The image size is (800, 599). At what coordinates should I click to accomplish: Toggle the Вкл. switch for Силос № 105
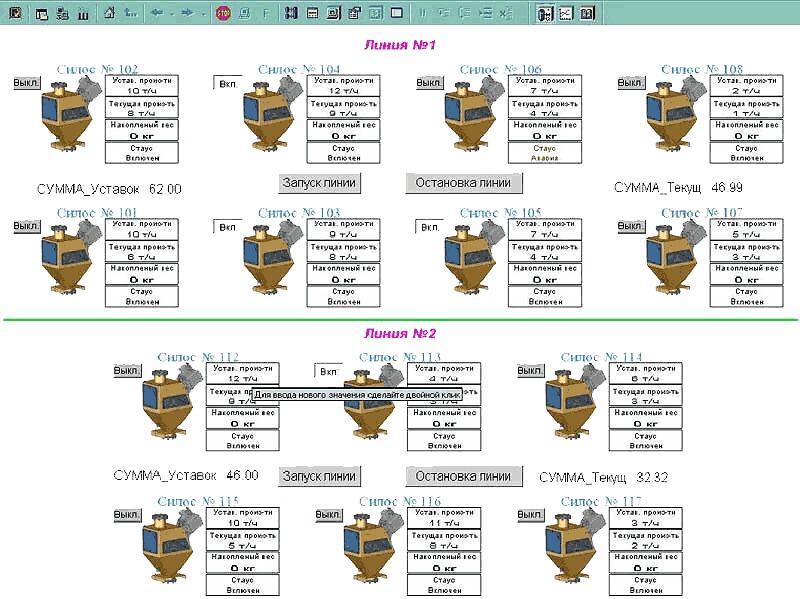(430, 227)
